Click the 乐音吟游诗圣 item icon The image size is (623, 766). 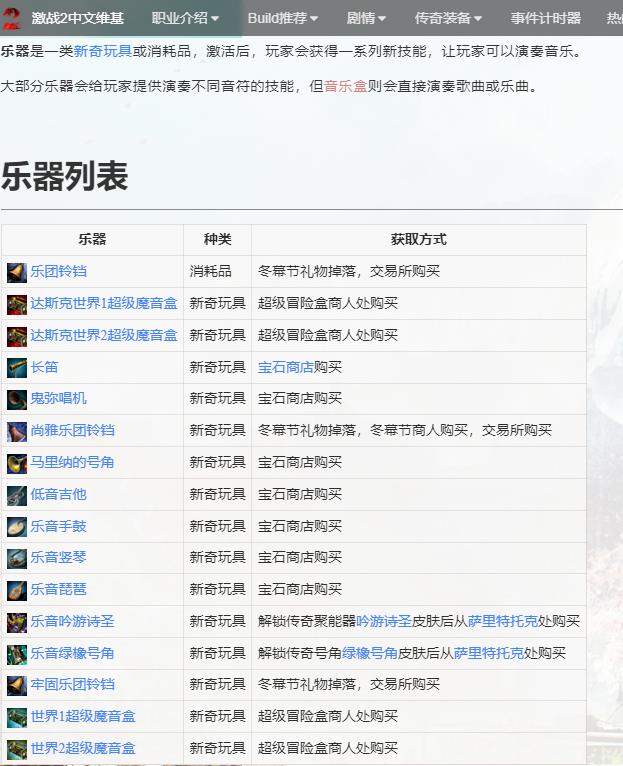(17, 622)
